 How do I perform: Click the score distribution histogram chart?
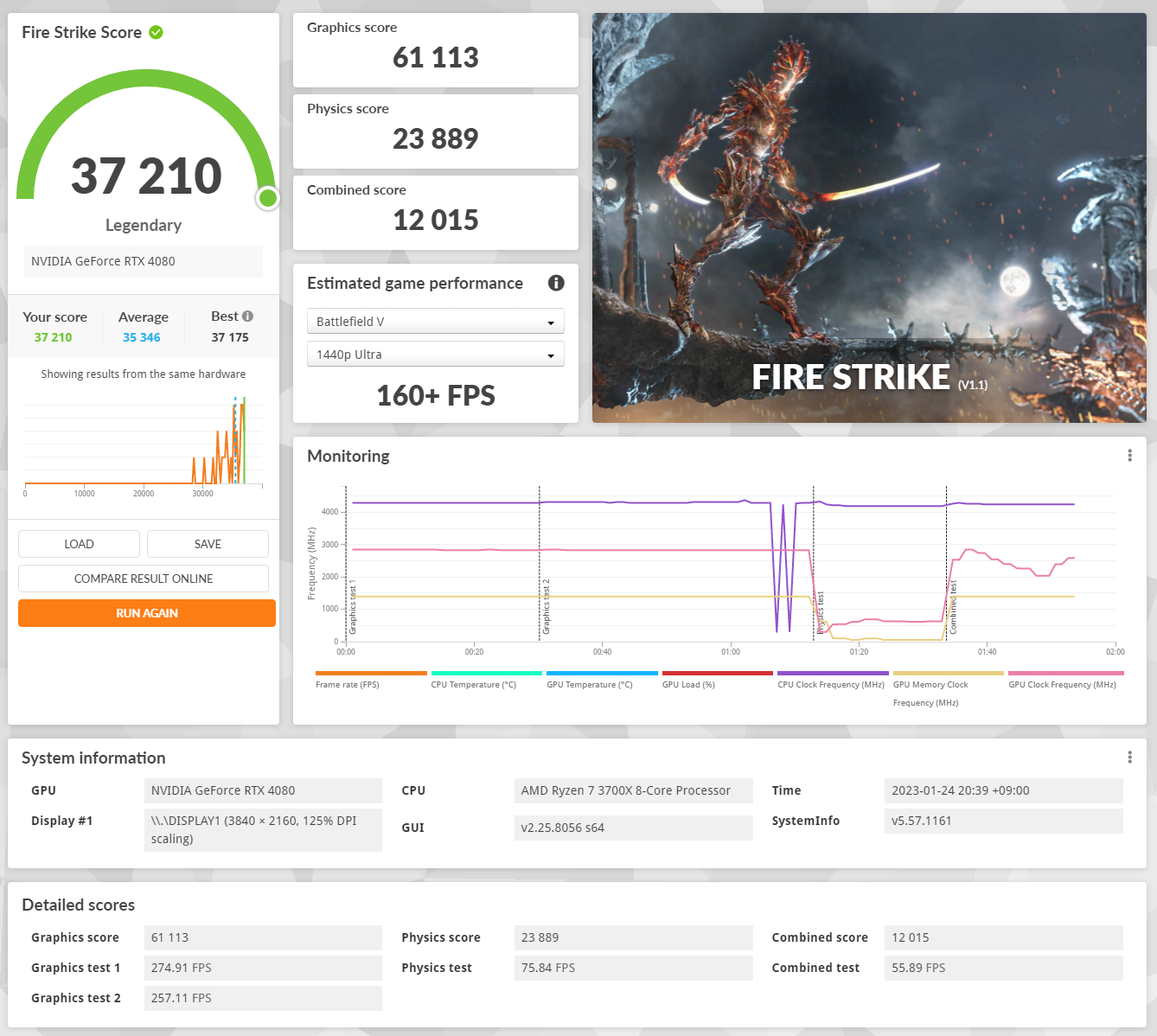(144, 445)
